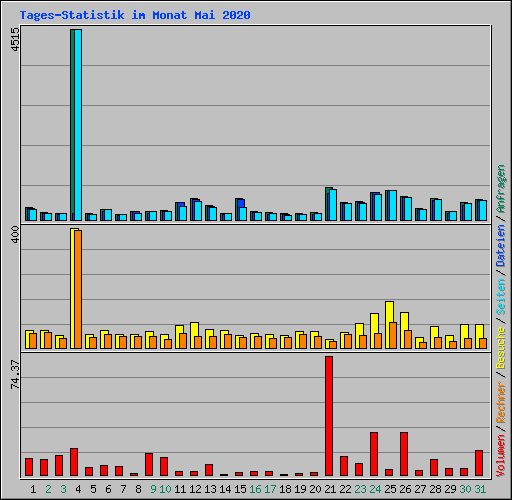Click day 24 on the x-axis
The width and height of the screenshot is (512, 500).
[375, 489]
